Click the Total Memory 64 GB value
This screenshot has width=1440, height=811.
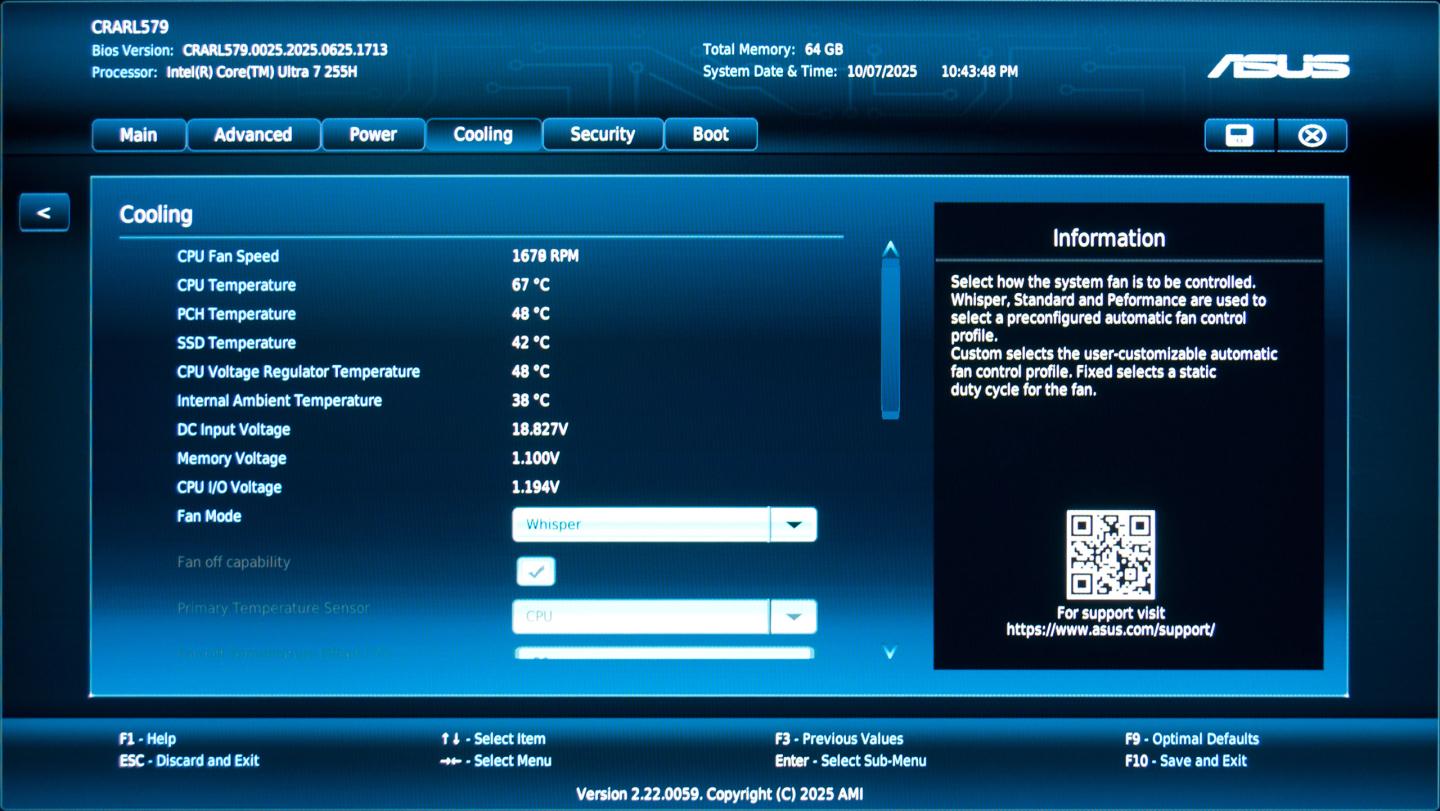pyautogui.click(x=824, y=49)
